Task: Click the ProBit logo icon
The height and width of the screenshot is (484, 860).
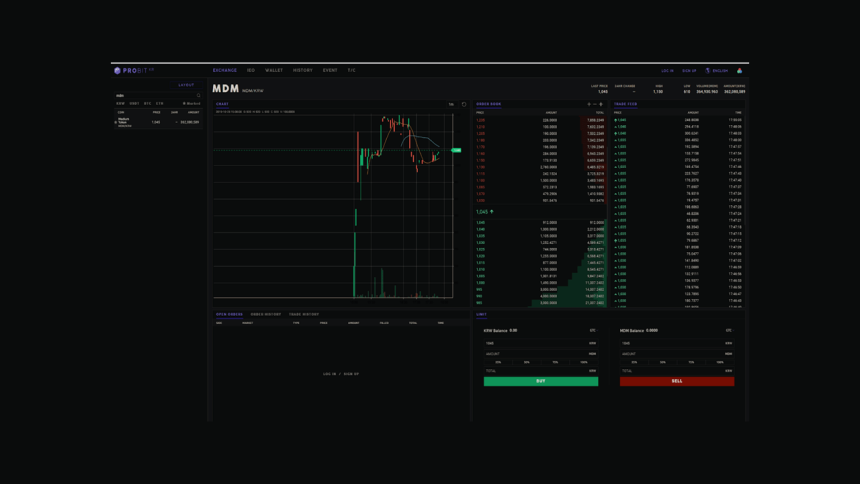Action: point(117,71)
